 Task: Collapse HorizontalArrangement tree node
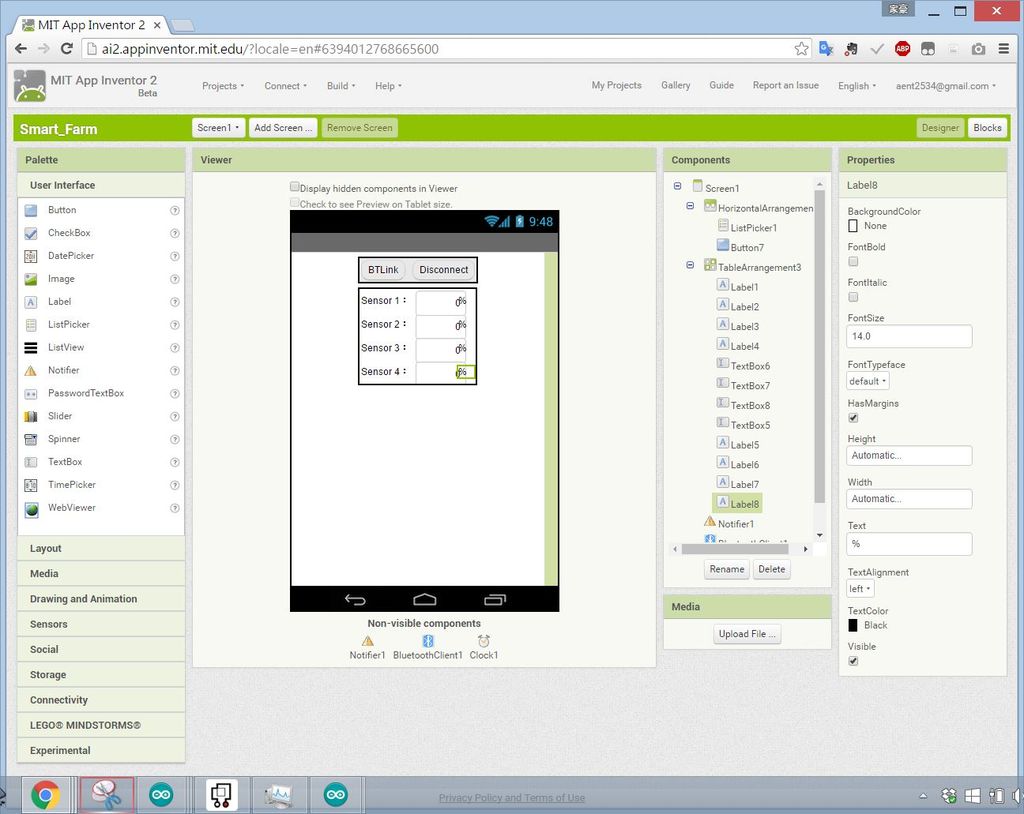click(690, 206)
